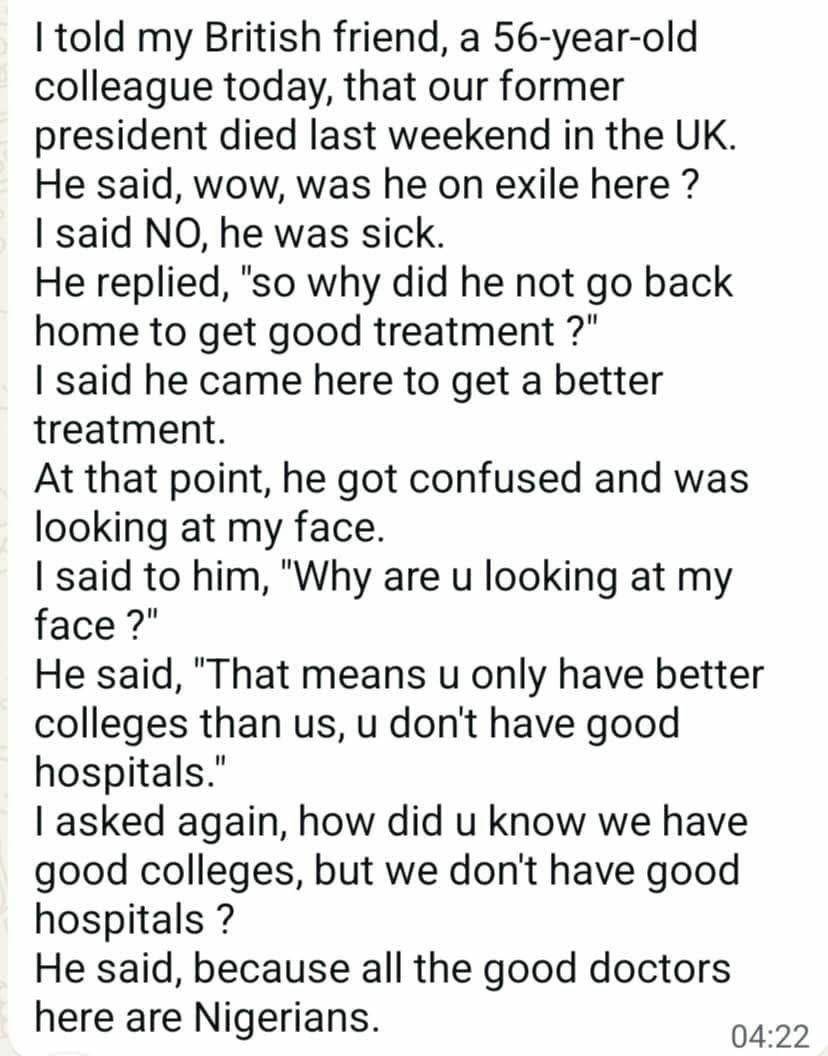The image size is (828, 1056).
Task: Click the line "good colleges, but we don't have good"
Action: [x=387, y=871]
